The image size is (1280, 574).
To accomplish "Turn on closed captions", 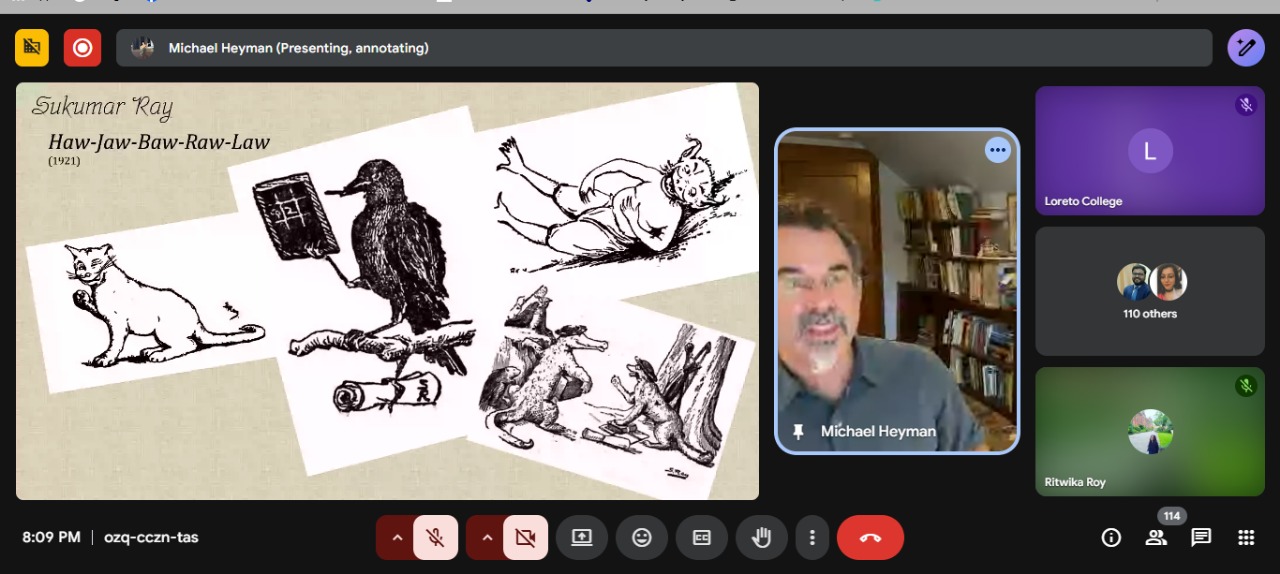I will (701, 537).
